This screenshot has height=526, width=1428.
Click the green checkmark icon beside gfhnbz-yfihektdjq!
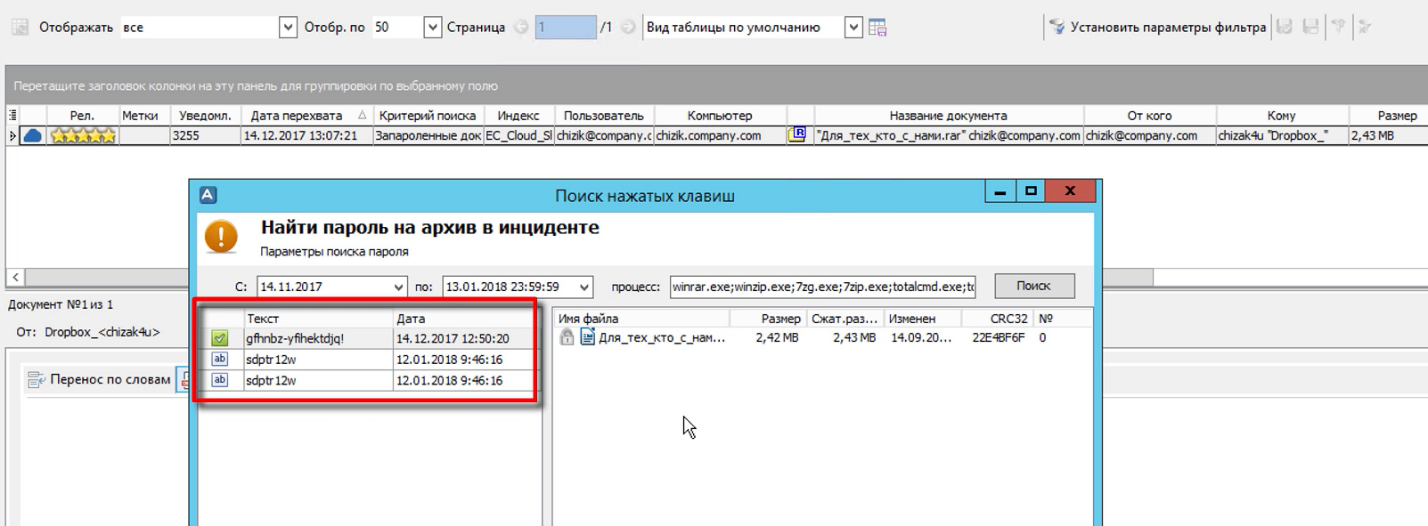220,339
